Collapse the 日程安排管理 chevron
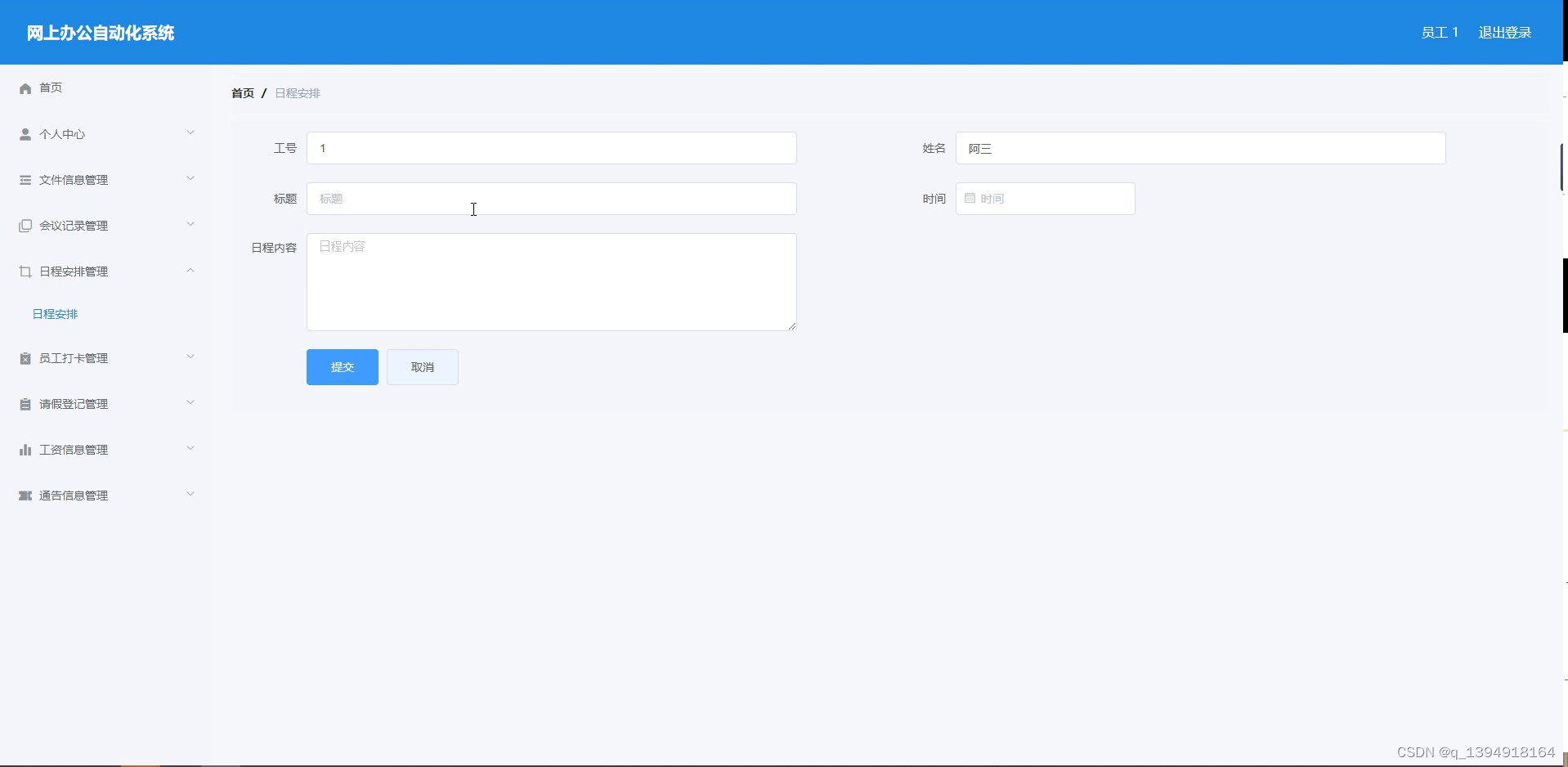The image size is (1568, 767). point(190,270)
